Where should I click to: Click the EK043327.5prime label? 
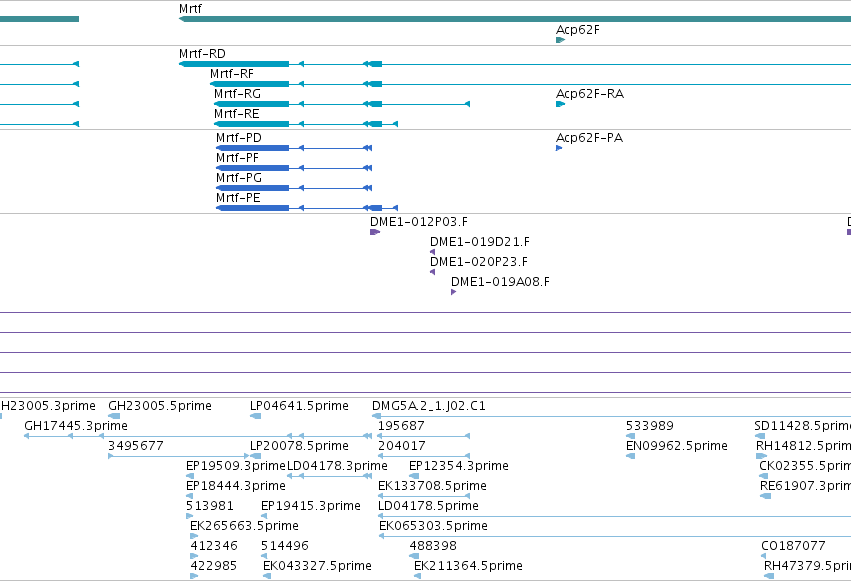317,566
